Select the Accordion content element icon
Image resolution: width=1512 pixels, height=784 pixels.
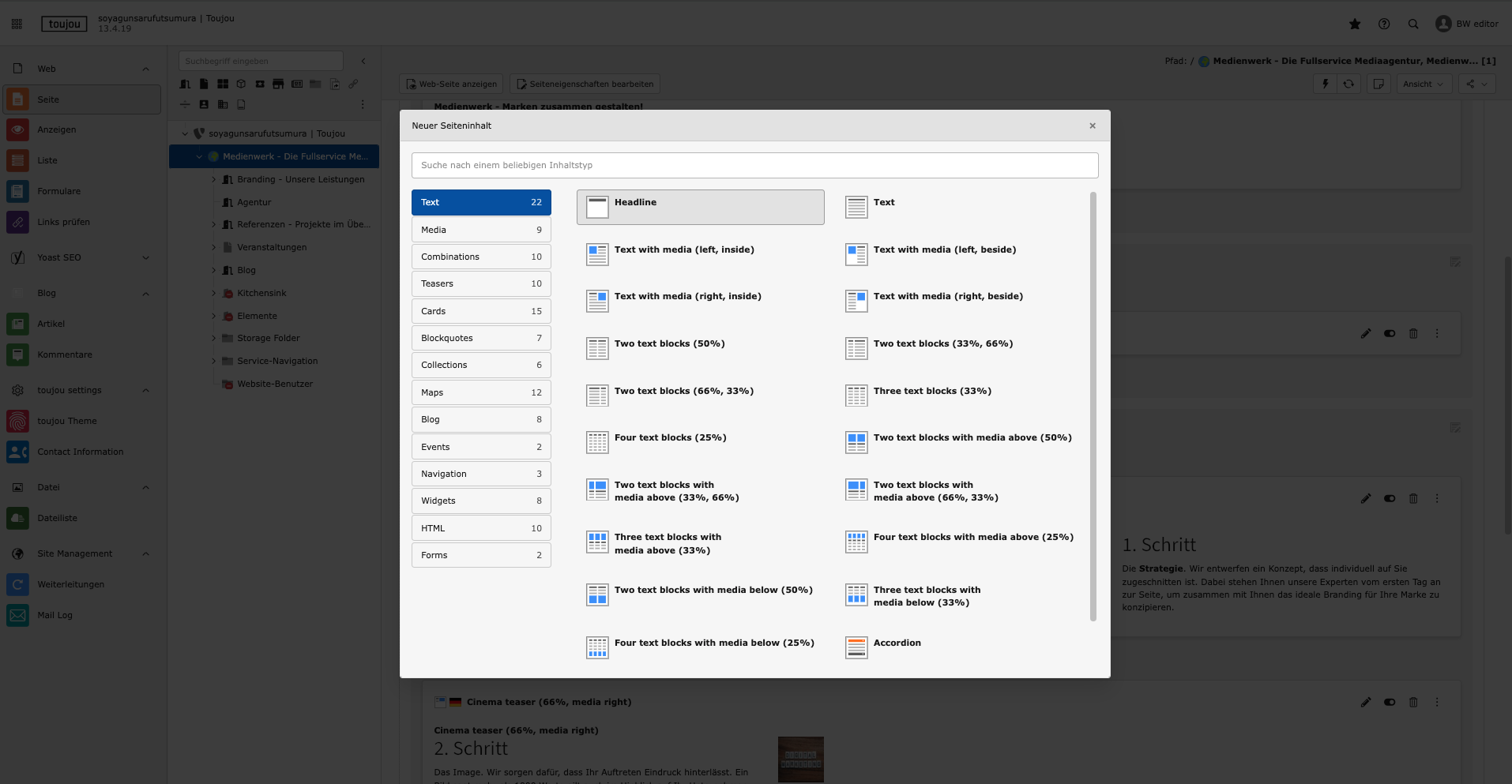pos(856,647)
